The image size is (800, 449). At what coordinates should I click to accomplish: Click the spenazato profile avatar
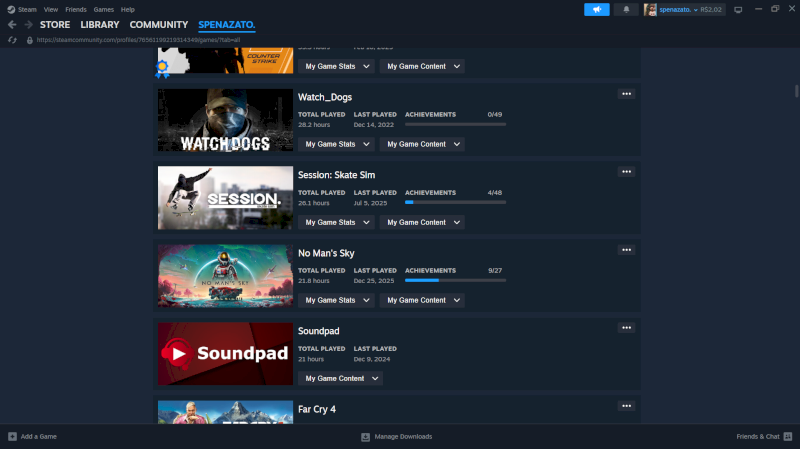[650, 9]
